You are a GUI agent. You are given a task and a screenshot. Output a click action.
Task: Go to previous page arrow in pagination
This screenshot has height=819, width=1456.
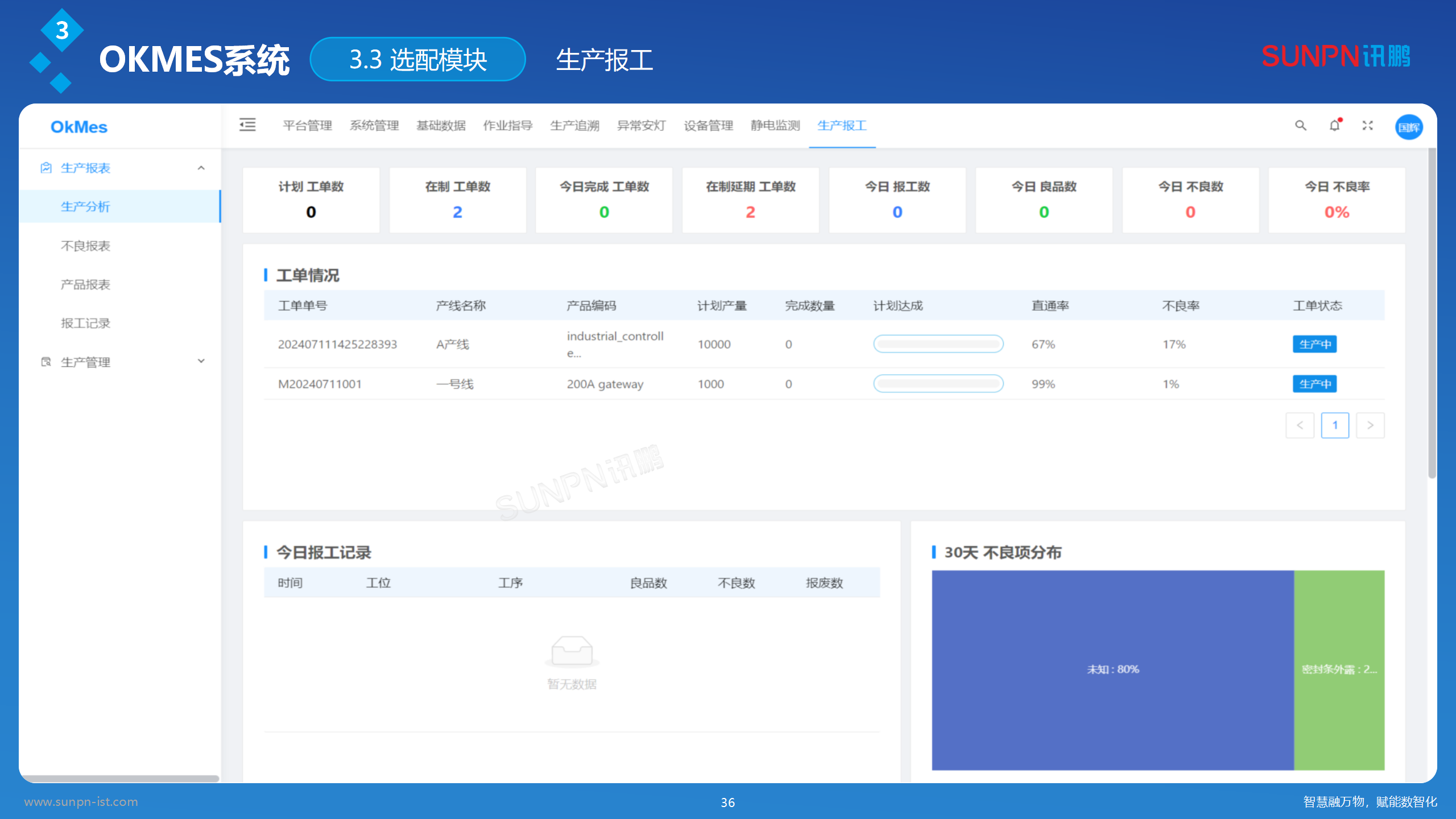(x=1300, y=425)
